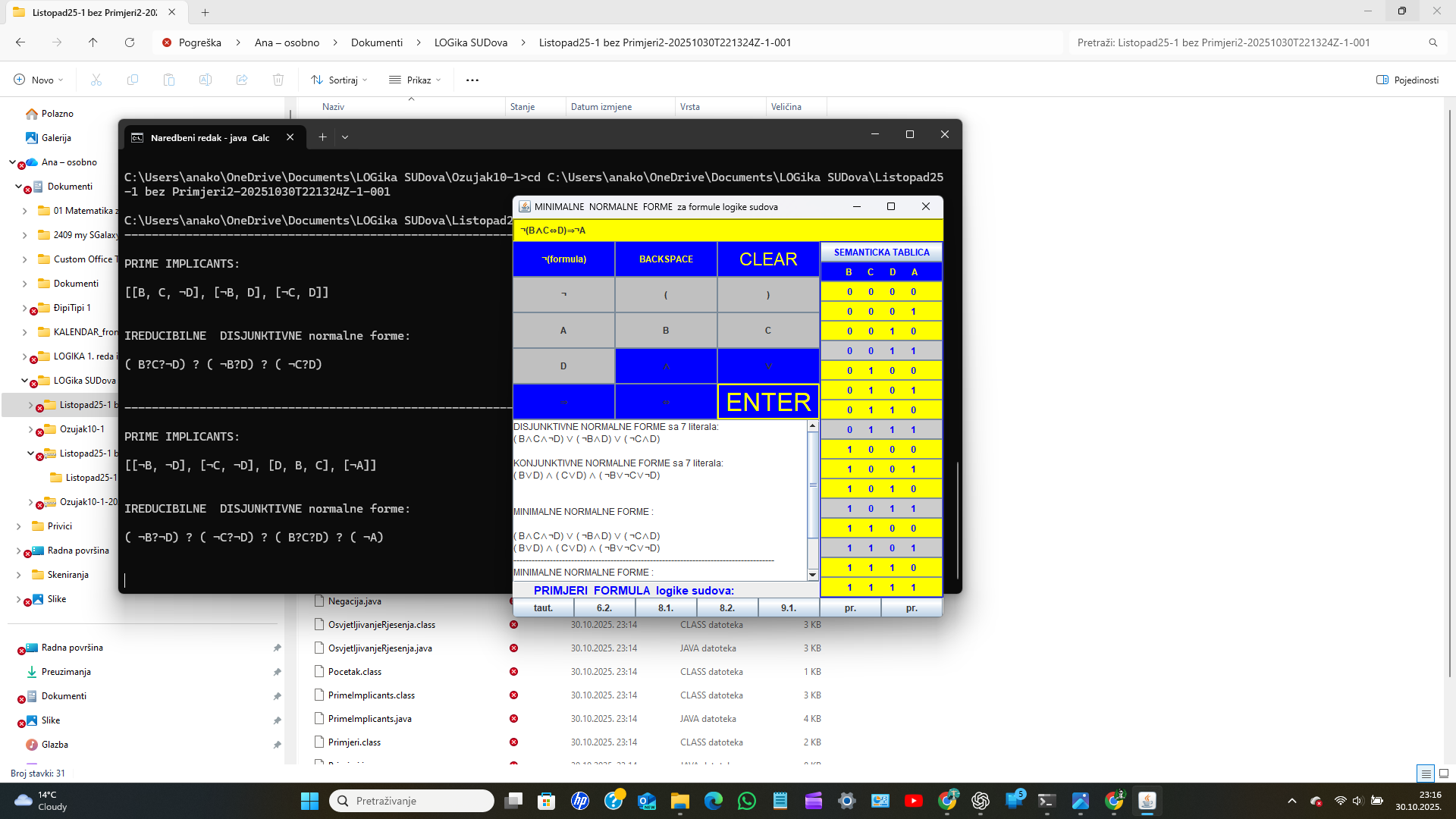Expand hidden icons in the system tray

click(1291, 800)
